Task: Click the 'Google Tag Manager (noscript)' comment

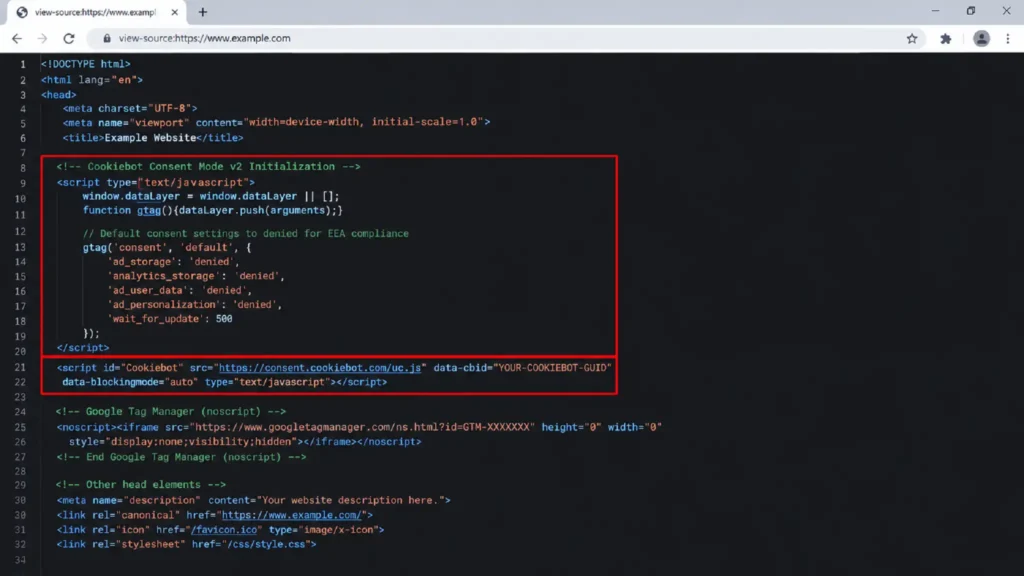Action: coord(173,411)
